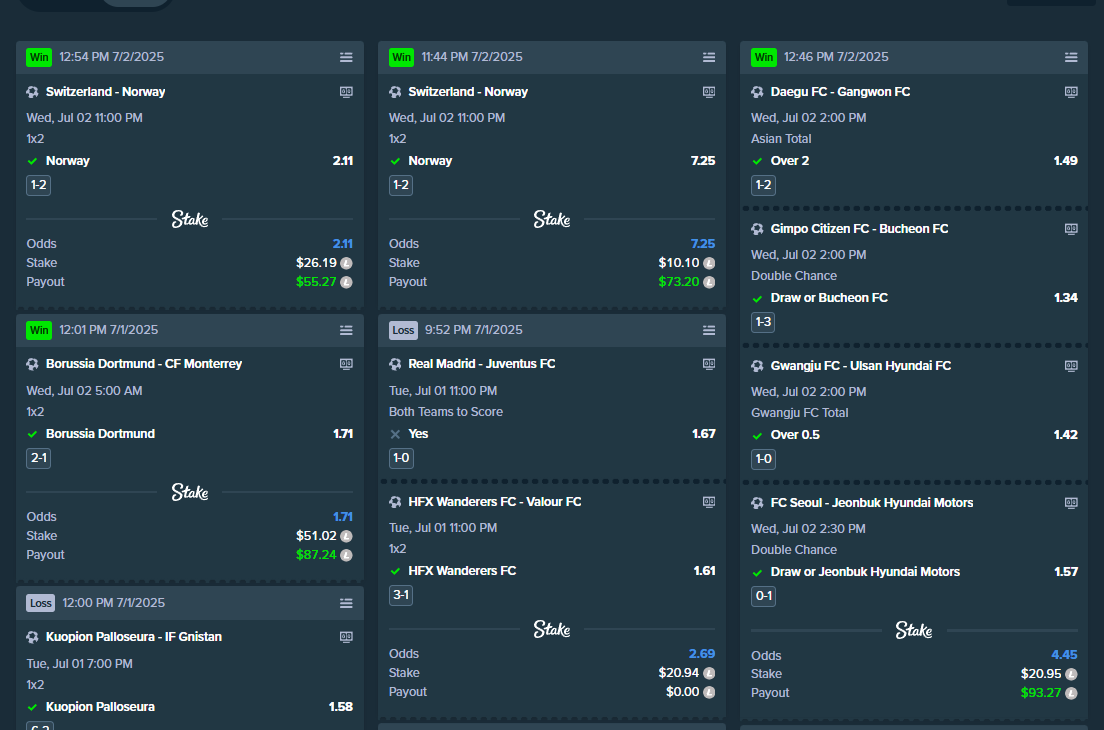The height and width of the screenshot is (730, 1104).
Task: Click the Kuopion Palloseura odds 1.58
Action: (341, 707)
